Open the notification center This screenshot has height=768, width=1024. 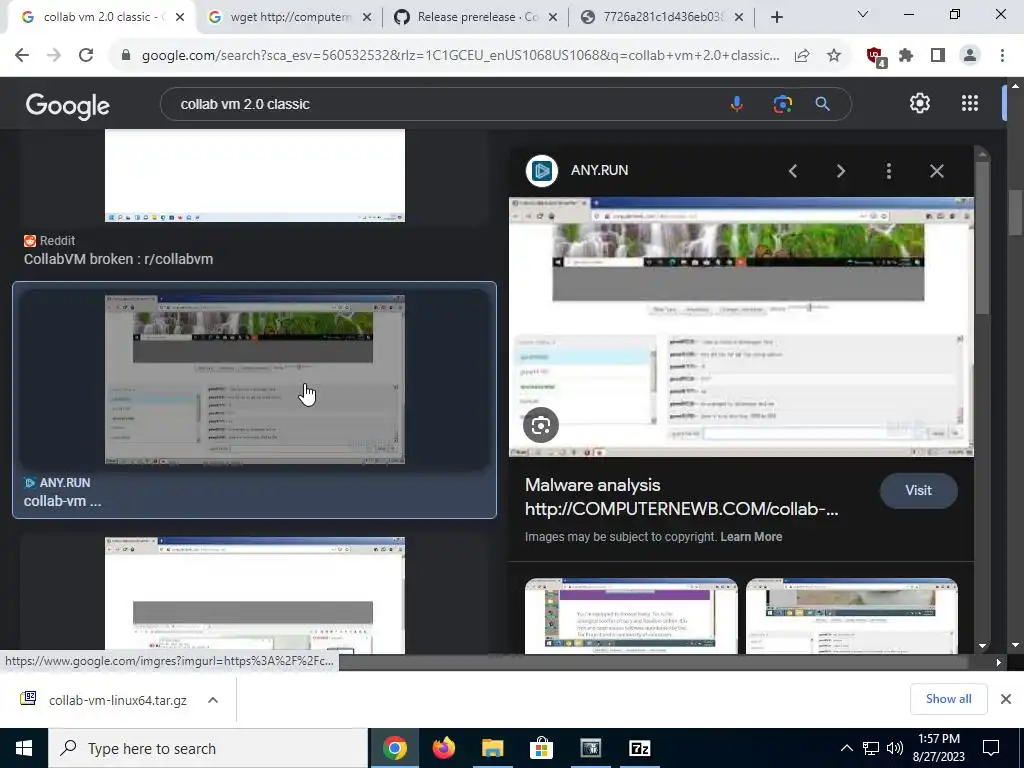(x=991, y=748)
